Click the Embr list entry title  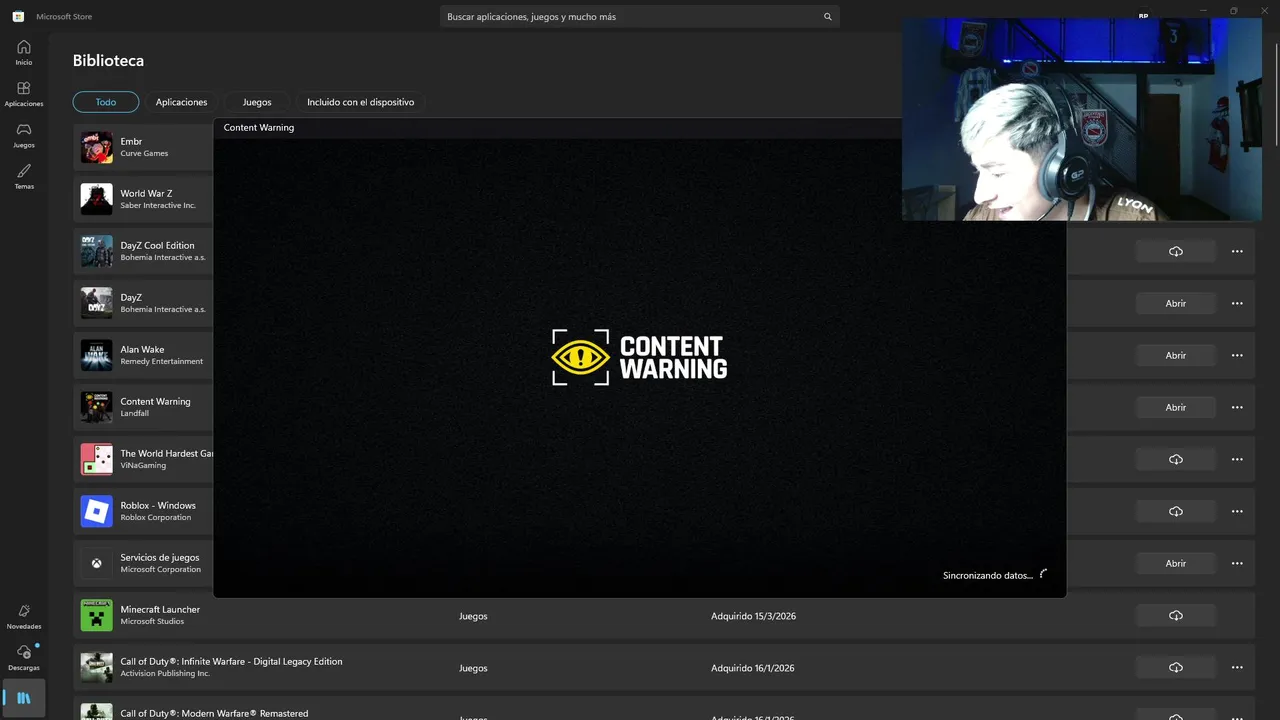pos(131,142)
